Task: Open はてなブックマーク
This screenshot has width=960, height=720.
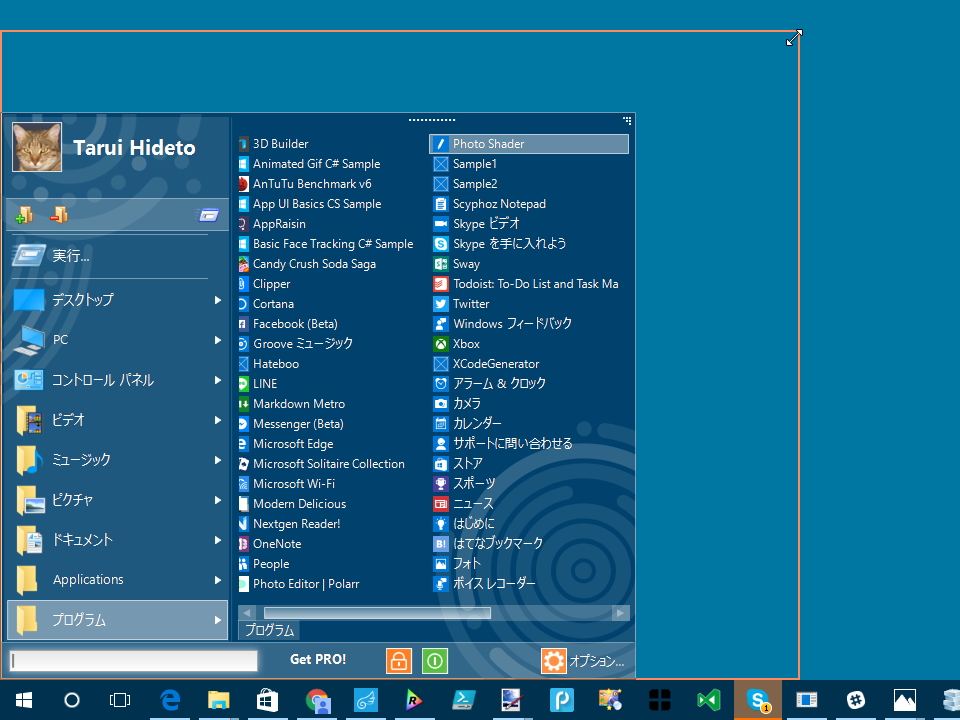Action: pos(489,544)
